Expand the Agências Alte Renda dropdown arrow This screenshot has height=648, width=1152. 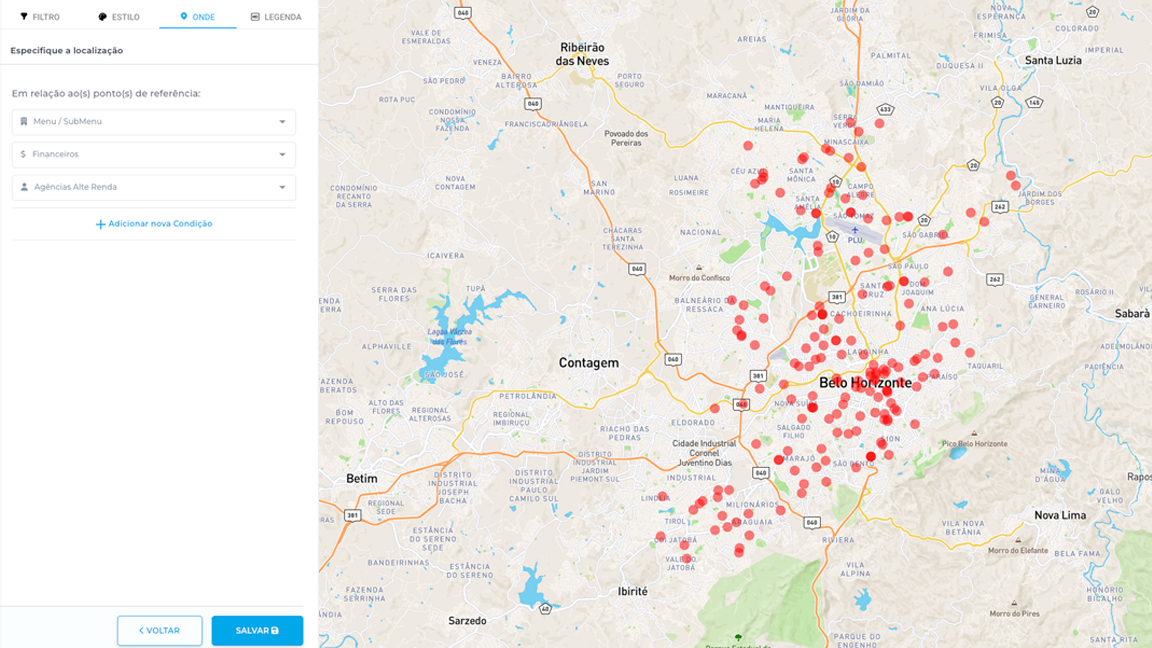[x=282, y=187]
